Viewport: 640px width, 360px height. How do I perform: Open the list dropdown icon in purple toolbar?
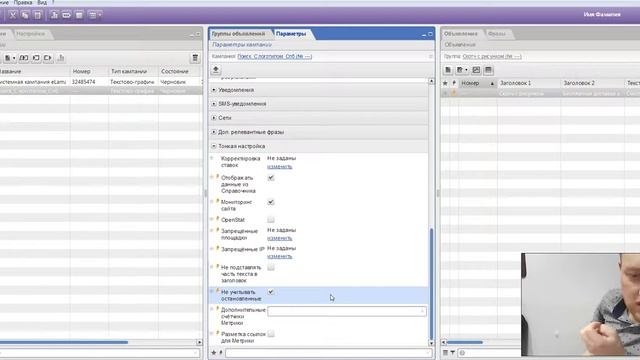tap(95, 15)
